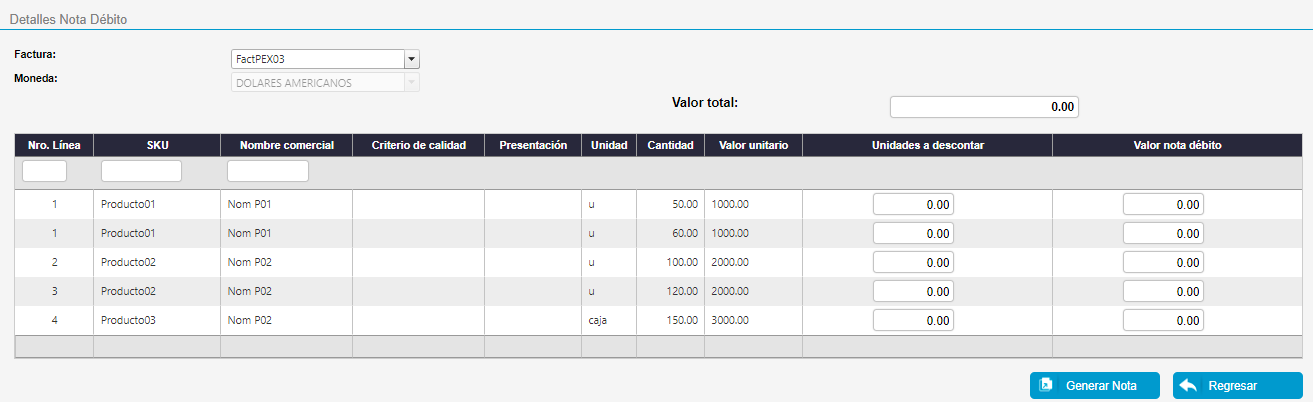Sort by the Nombre comercial column header
This screenshot has width=1313, height=416.
click(286, 145)
